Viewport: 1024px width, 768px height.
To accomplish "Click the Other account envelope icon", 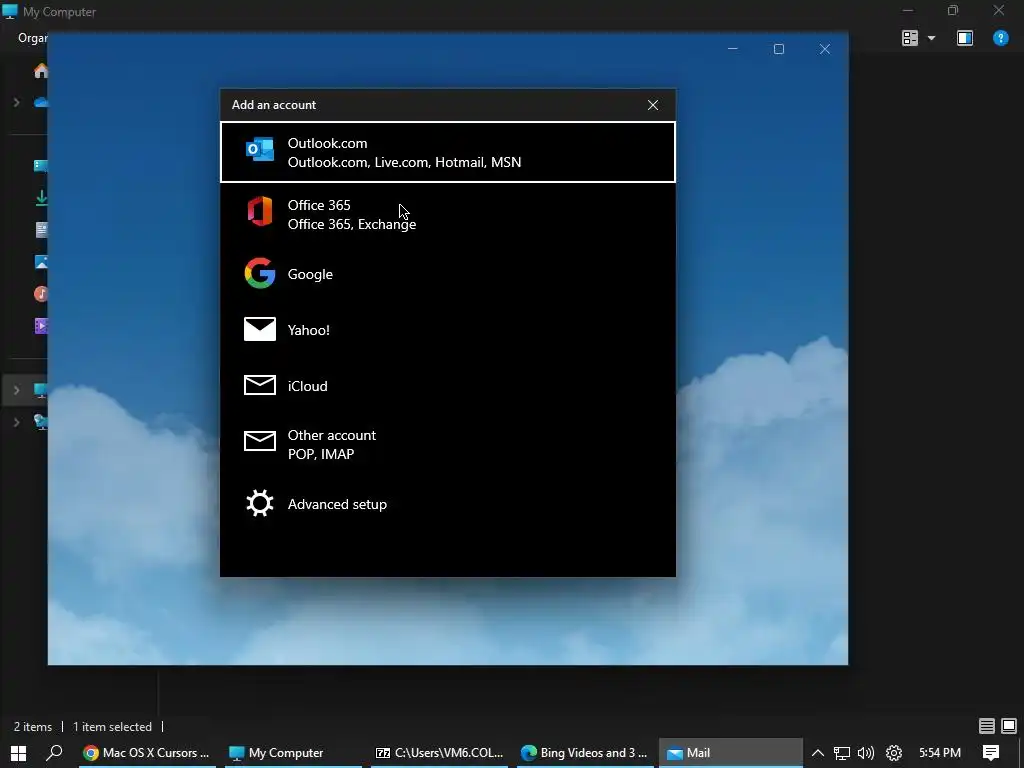I will [x=259, y=441].
